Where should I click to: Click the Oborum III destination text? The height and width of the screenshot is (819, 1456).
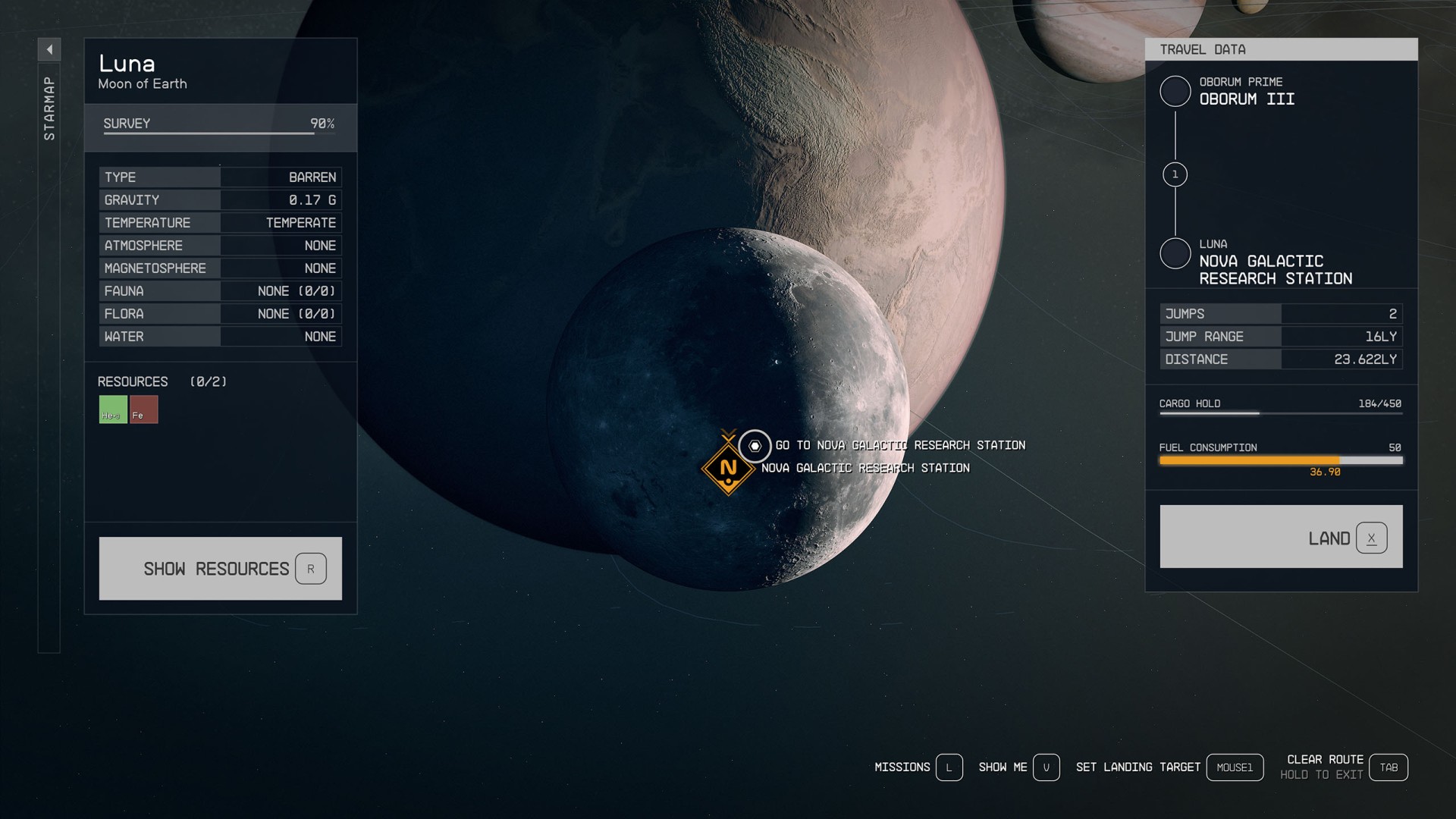(x=1247, y=99)
